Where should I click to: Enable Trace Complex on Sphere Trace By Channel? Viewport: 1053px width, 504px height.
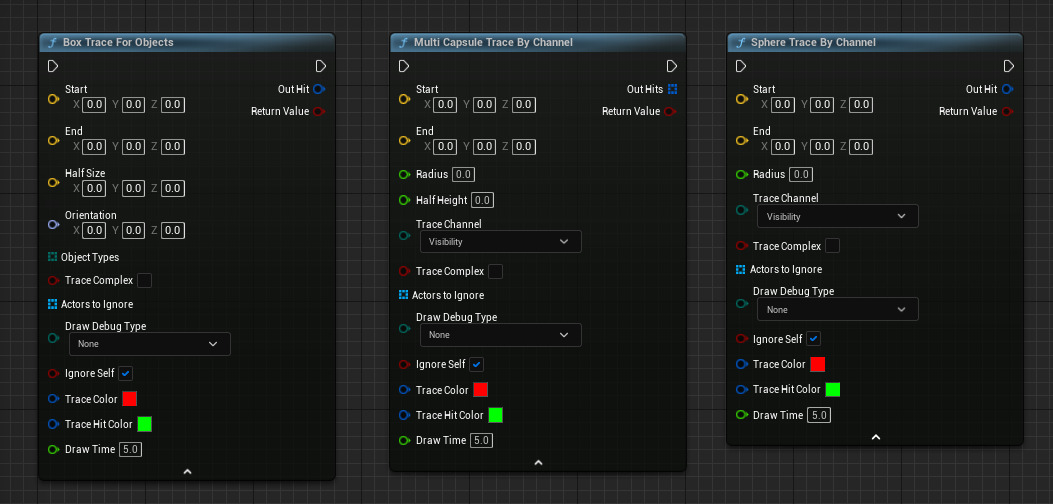coord(833,246)
